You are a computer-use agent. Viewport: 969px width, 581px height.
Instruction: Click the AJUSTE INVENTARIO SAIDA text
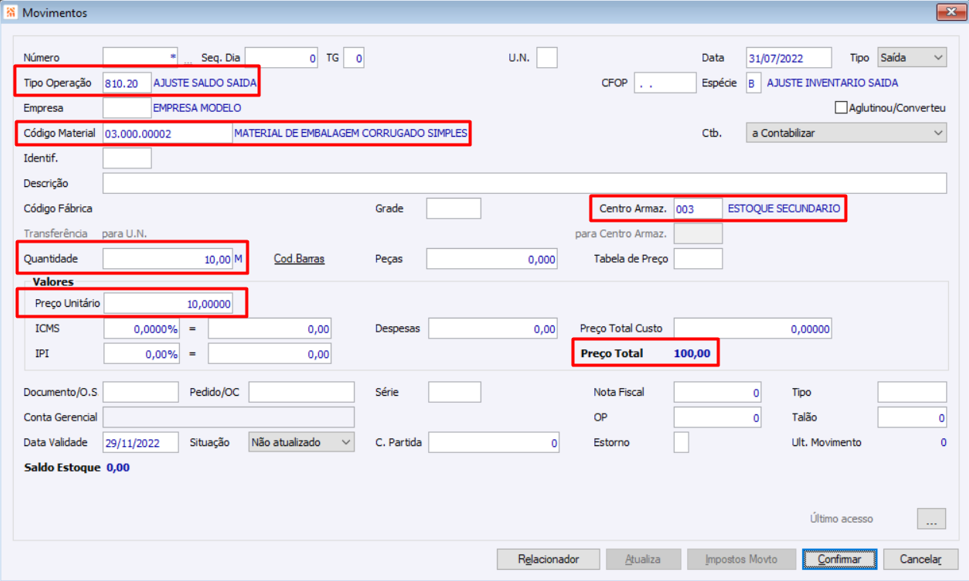click(x=832, y=83)
